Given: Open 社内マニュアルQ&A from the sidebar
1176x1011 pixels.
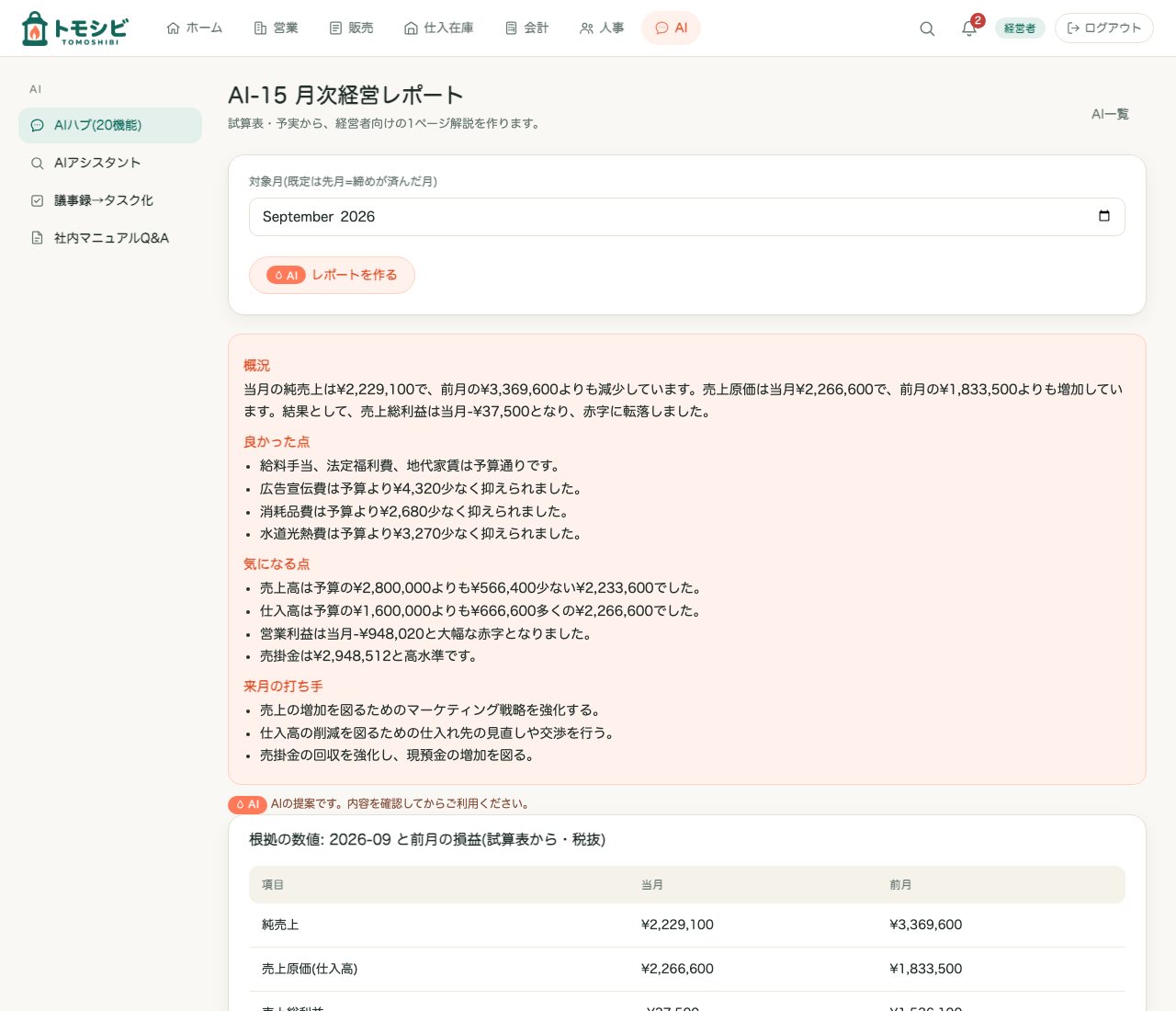Looking at the screenshot, I should (x=110, y=238).
